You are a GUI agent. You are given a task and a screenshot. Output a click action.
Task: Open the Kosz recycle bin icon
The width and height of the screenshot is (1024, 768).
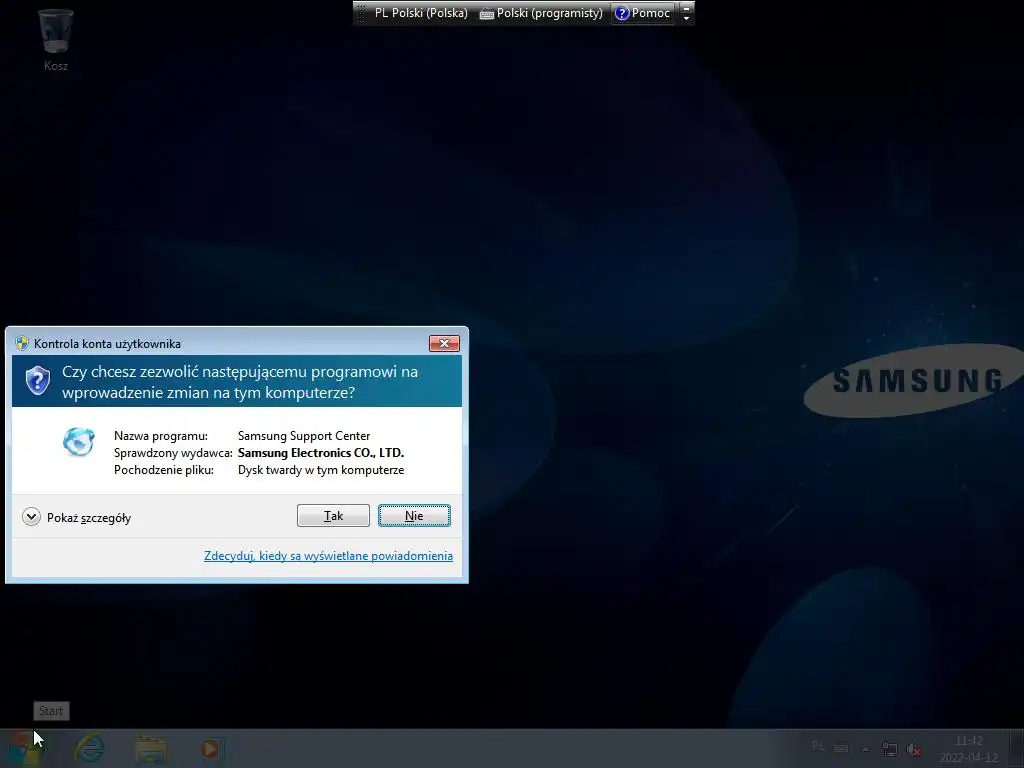[x=56, y=39]
